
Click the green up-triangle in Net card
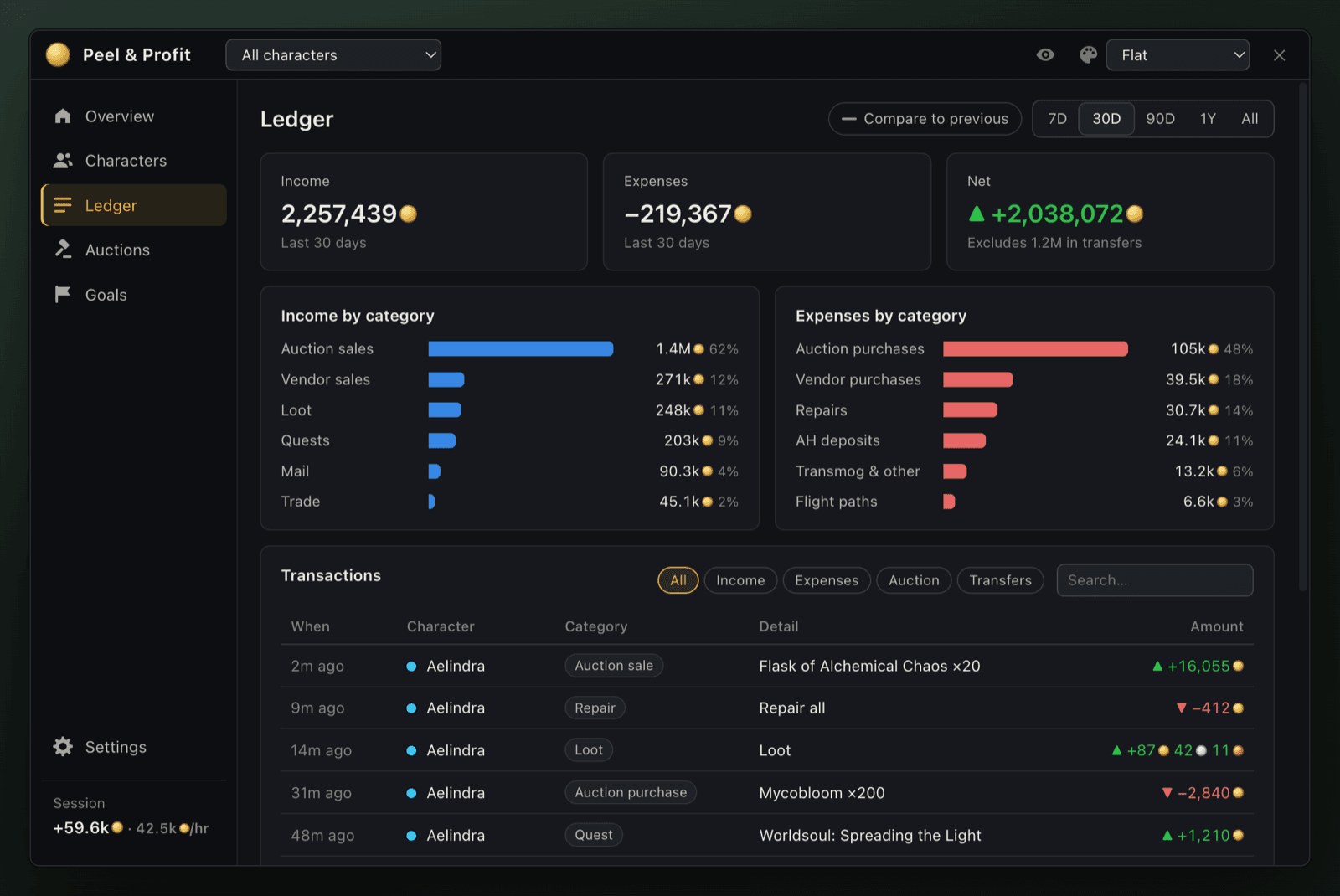click(x=977, y=214)
